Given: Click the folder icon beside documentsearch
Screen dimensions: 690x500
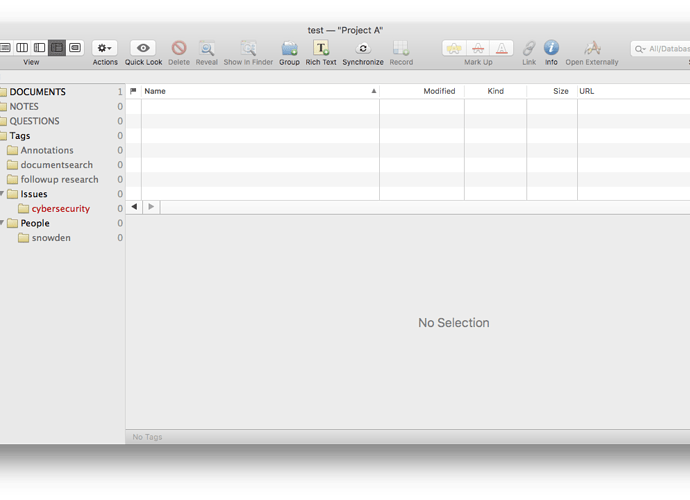Looking at the screenshot, I should pos(13,165).
